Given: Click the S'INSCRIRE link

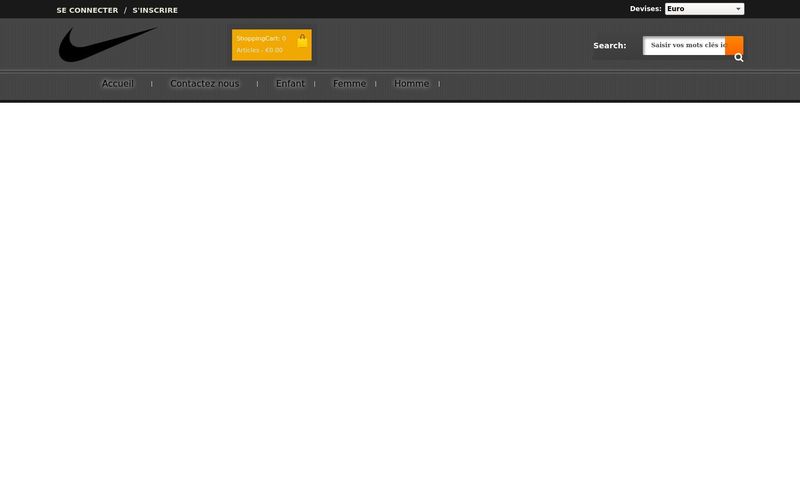Looking at the screenshot, I should [x=155, y=10].
